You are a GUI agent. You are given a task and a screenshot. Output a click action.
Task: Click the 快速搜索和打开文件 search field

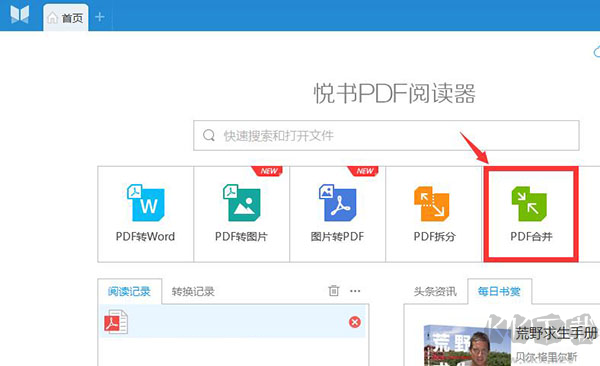pos(386,136)
